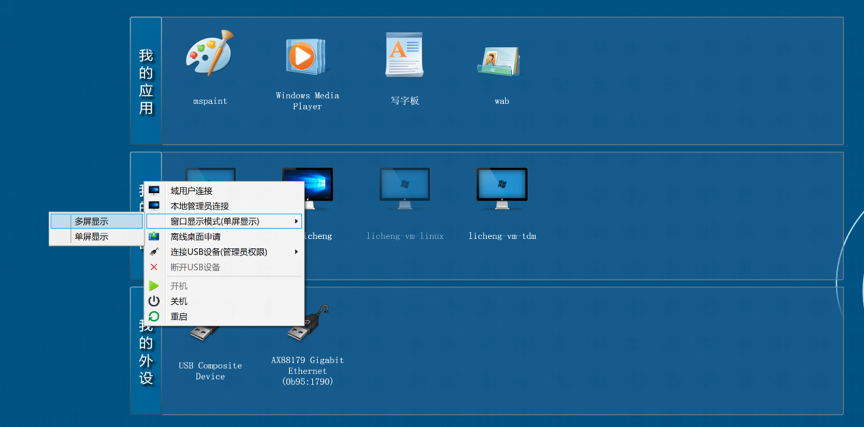Click 关机 to shut down
This screenshot has height=427, width=864.
click(x=179, y=301)
